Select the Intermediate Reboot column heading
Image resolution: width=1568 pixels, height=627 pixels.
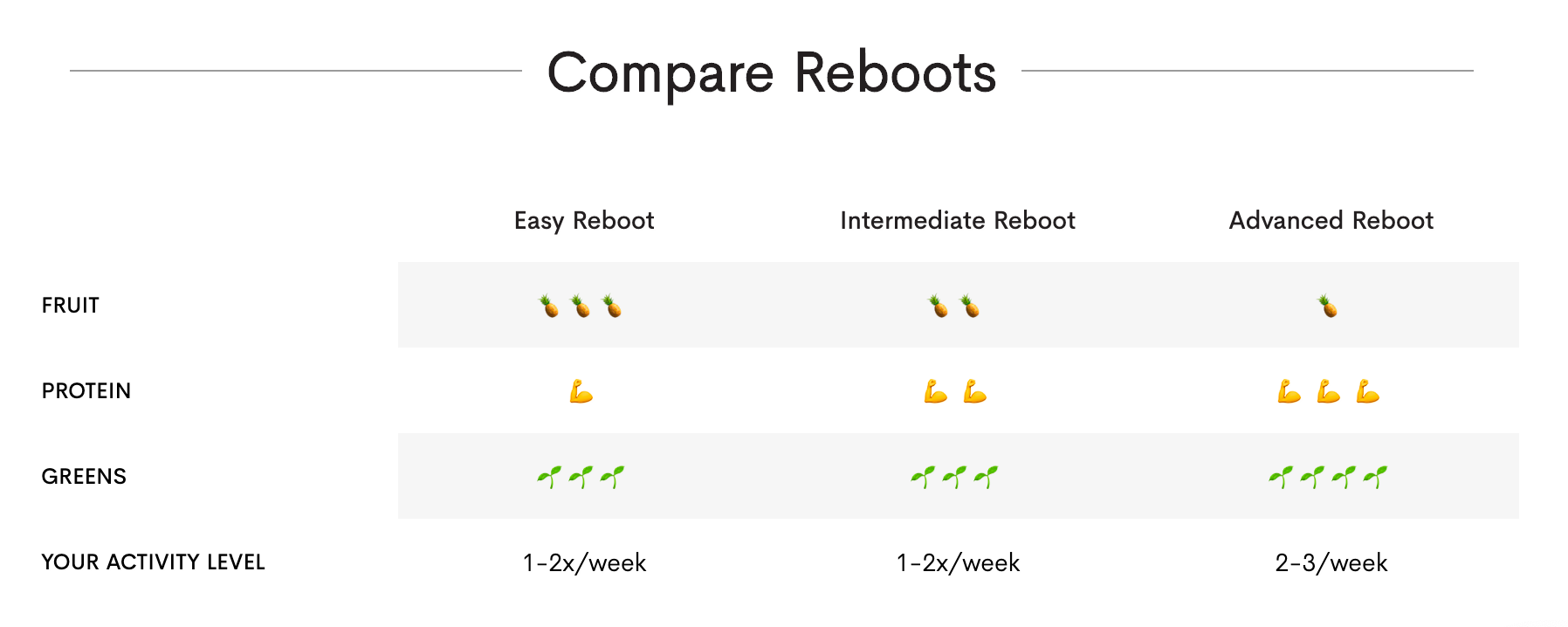pyautogui.click(x=958, y=220)
